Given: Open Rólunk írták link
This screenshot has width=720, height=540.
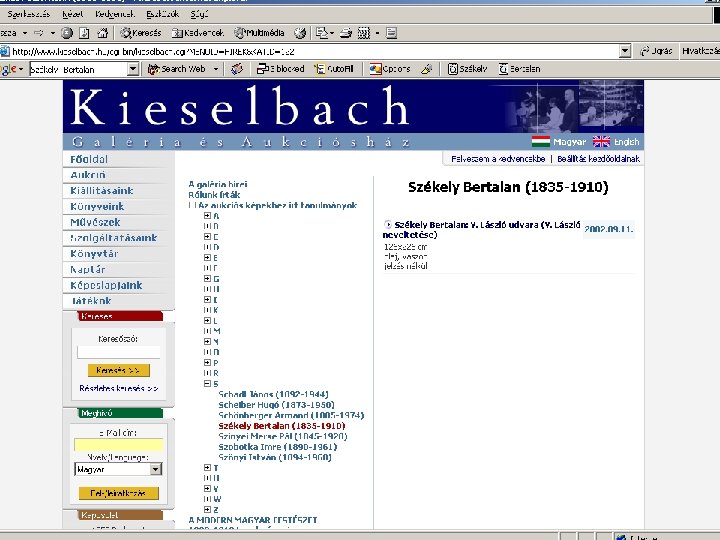Looking at the screenshot, I should (x=214, y=195).
